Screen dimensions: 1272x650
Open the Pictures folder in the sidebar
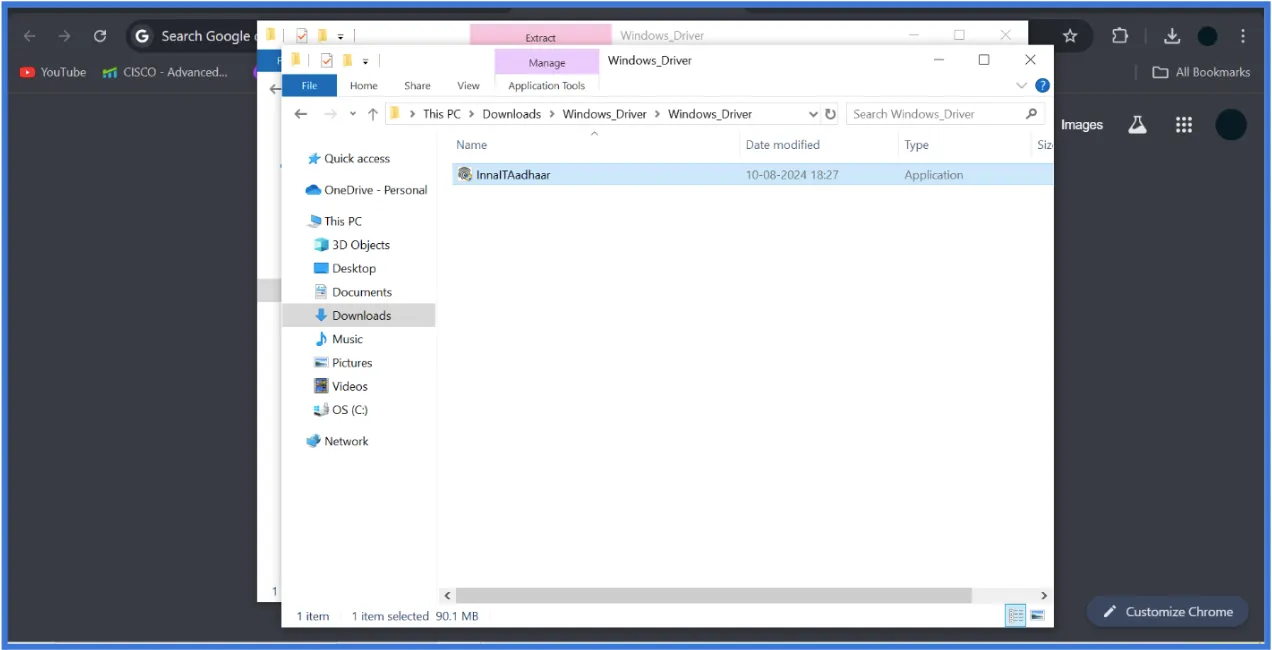tap(343, 363)
